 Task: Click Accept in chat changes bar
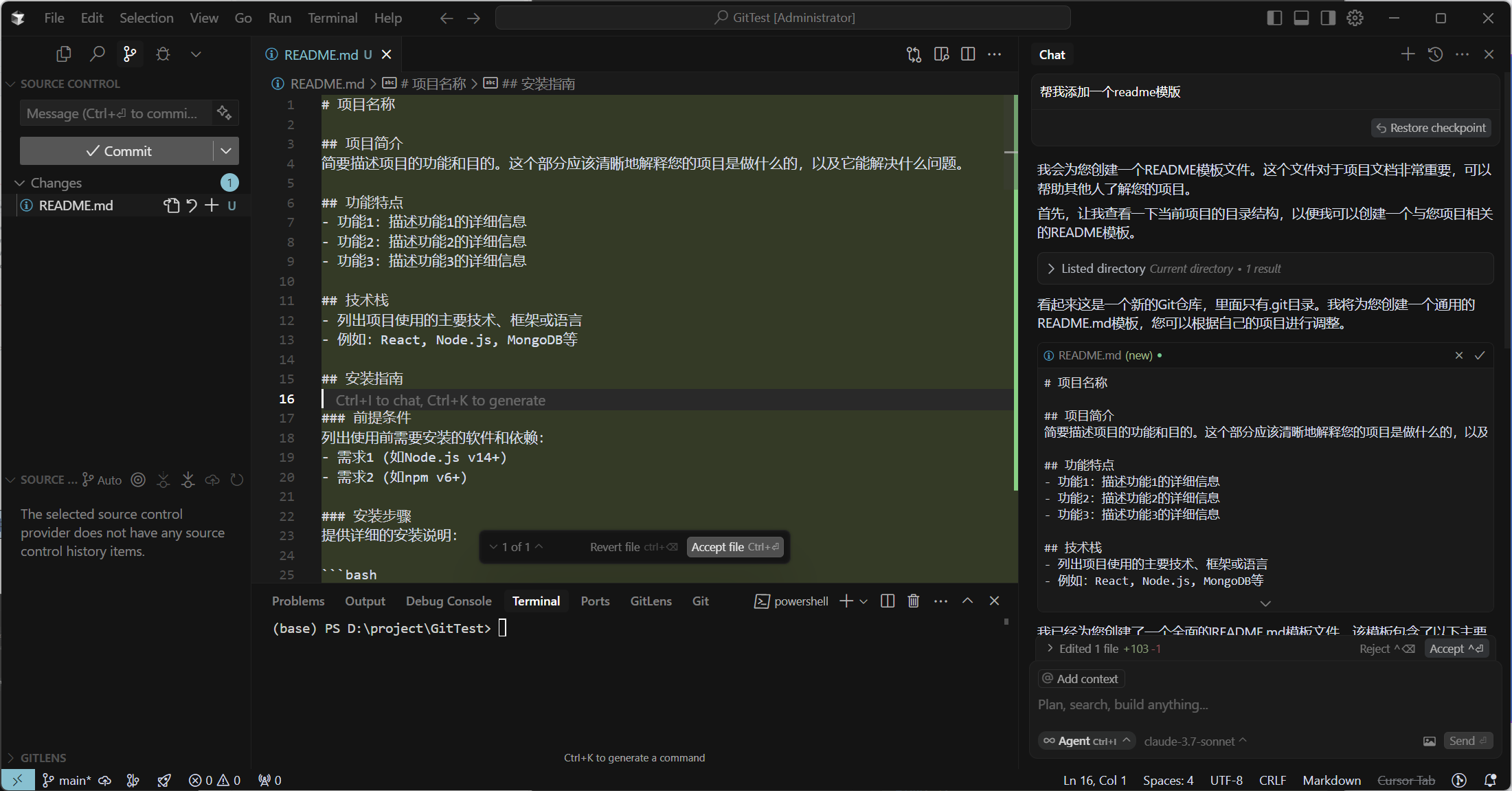(1456, 649)
